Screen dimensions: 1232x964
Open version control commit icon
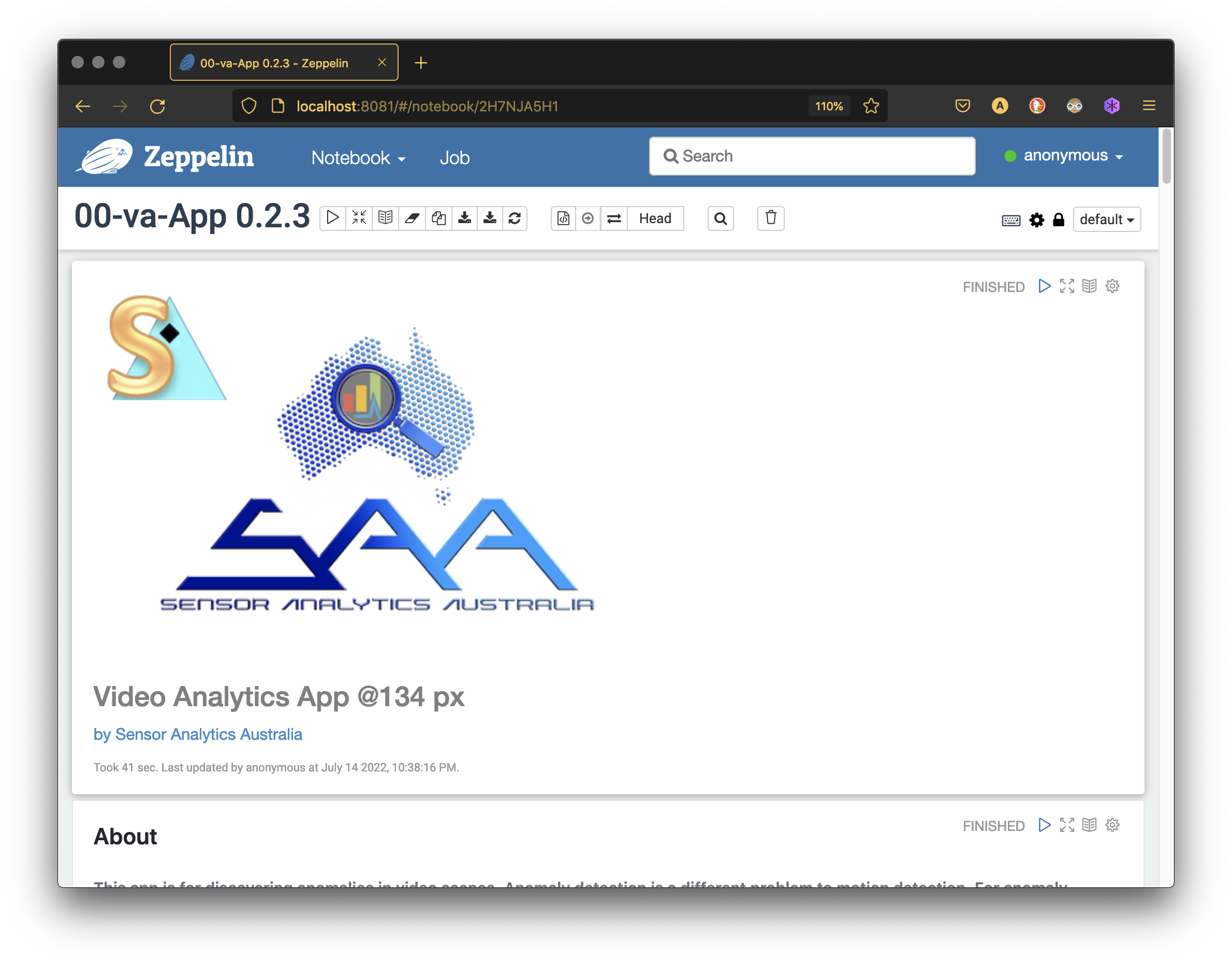click(563, 218)
